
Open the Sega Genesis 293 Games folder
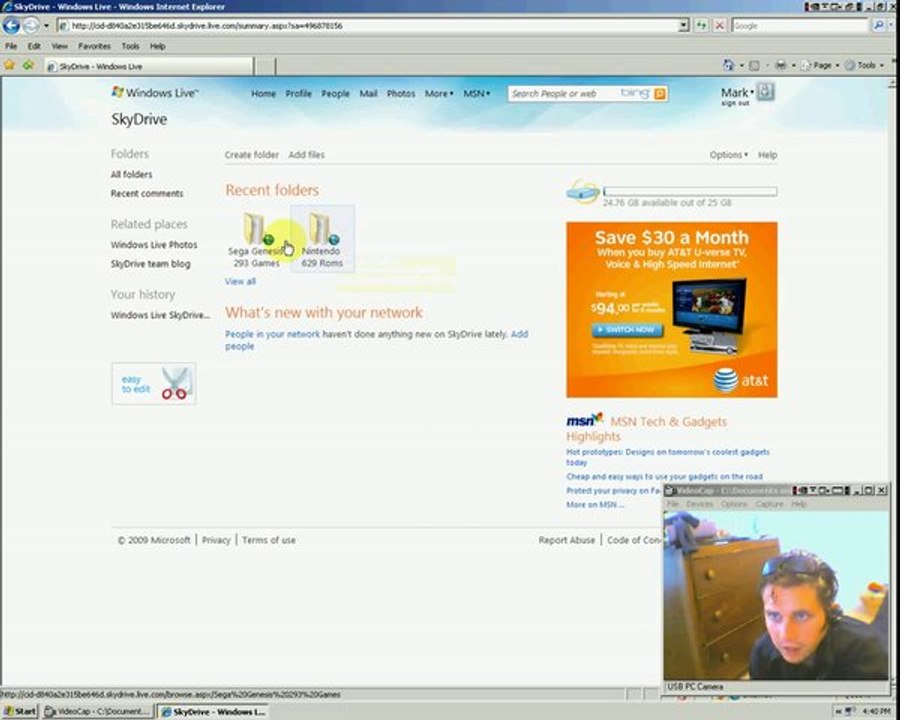point(255,240)
